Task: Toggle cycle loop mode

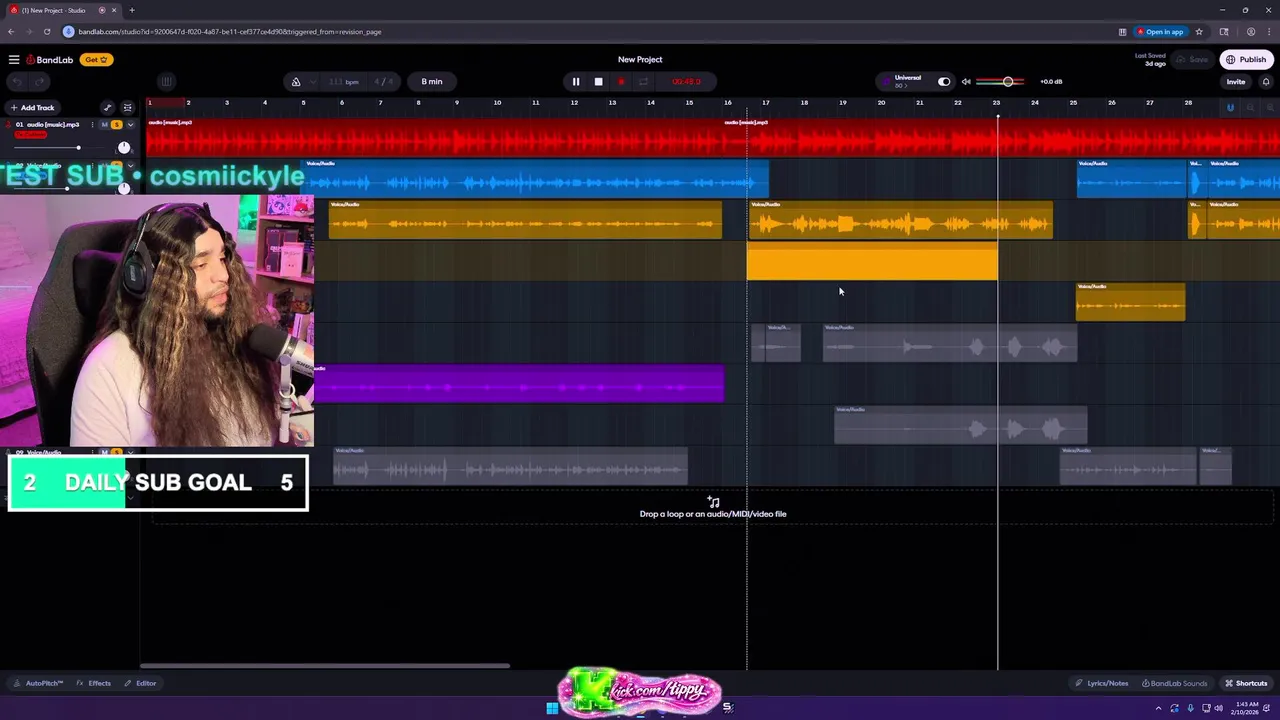Action: click(643, 82)
